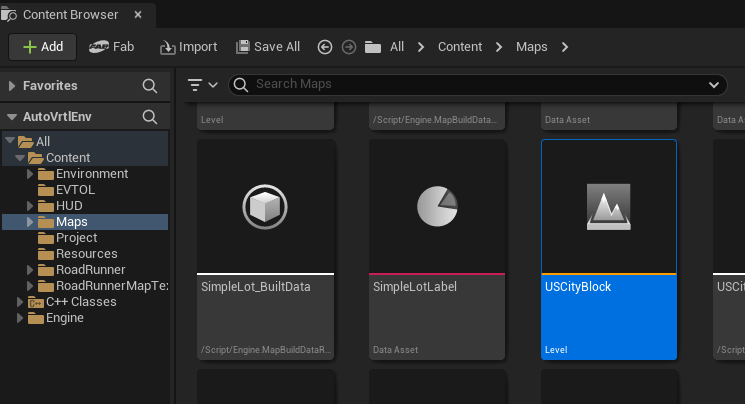Viewport: 745px width, 404px height.
Task: Save all assets with Save All
Action: point(267,47)
